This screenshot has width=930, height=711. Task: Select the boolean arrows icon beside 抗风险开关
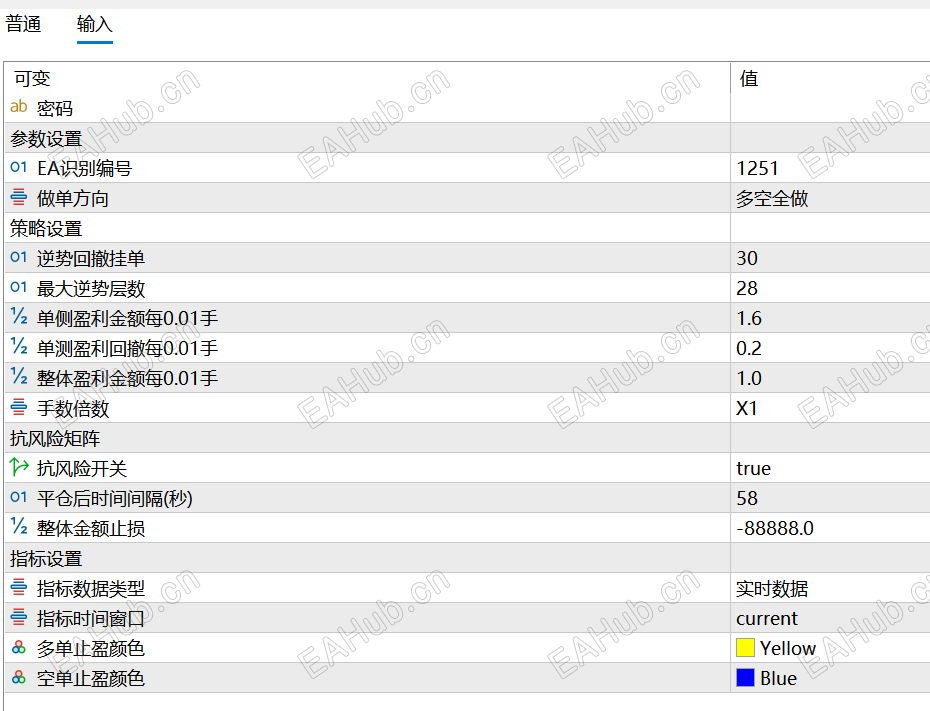pyautogui.click(x=18, y=468)
